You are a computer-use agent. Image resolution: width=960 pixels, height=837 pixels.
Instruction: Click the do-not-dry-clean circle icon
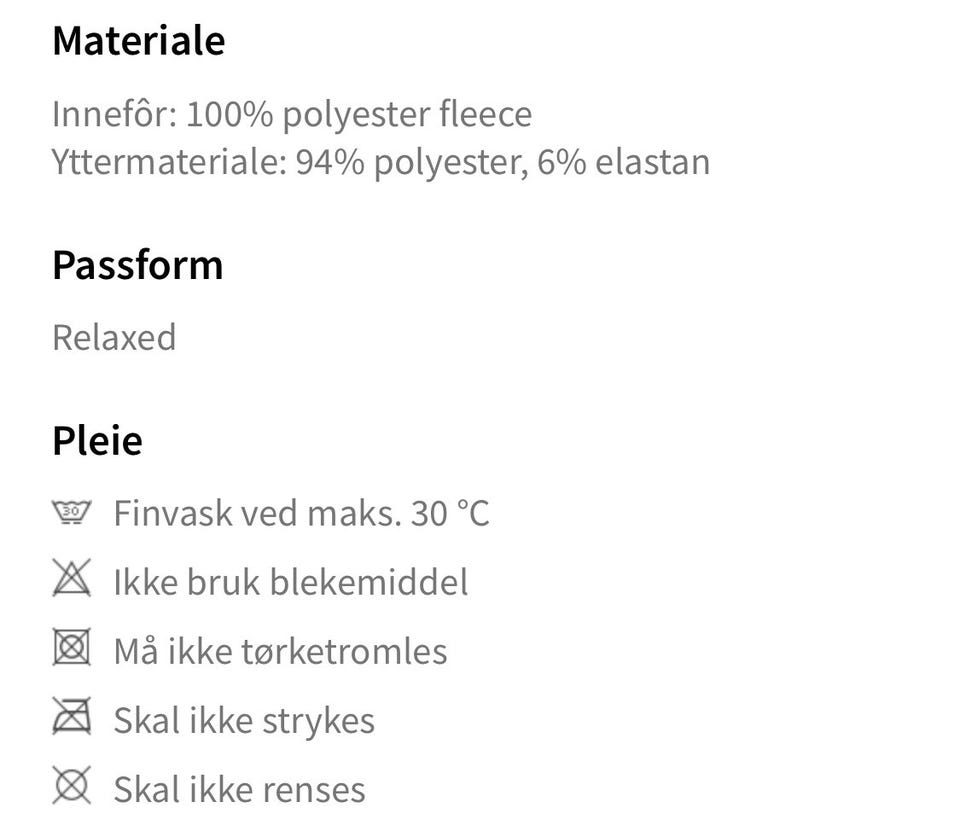71,787
